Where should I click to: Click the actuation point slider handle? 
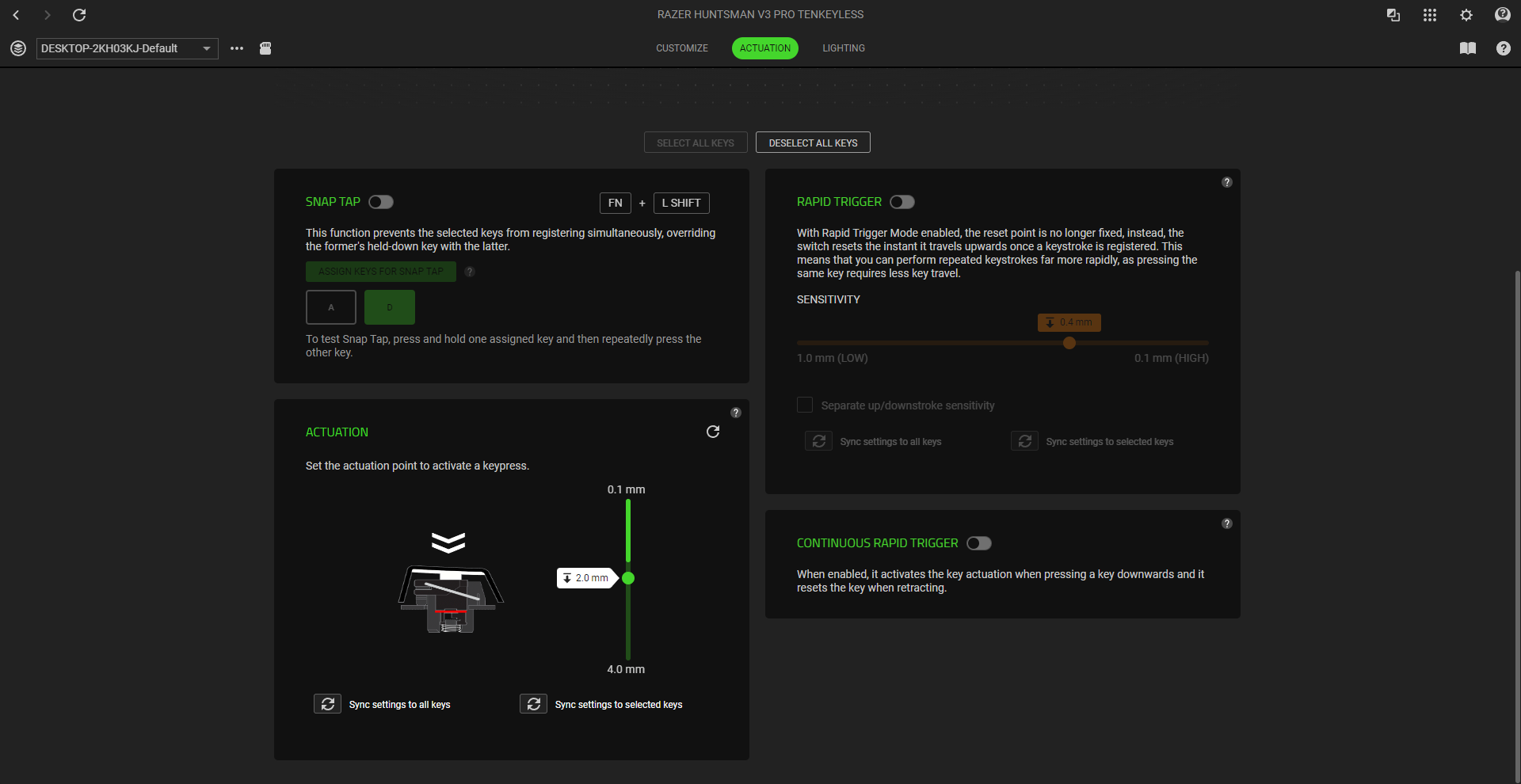[x=628, y=578]
